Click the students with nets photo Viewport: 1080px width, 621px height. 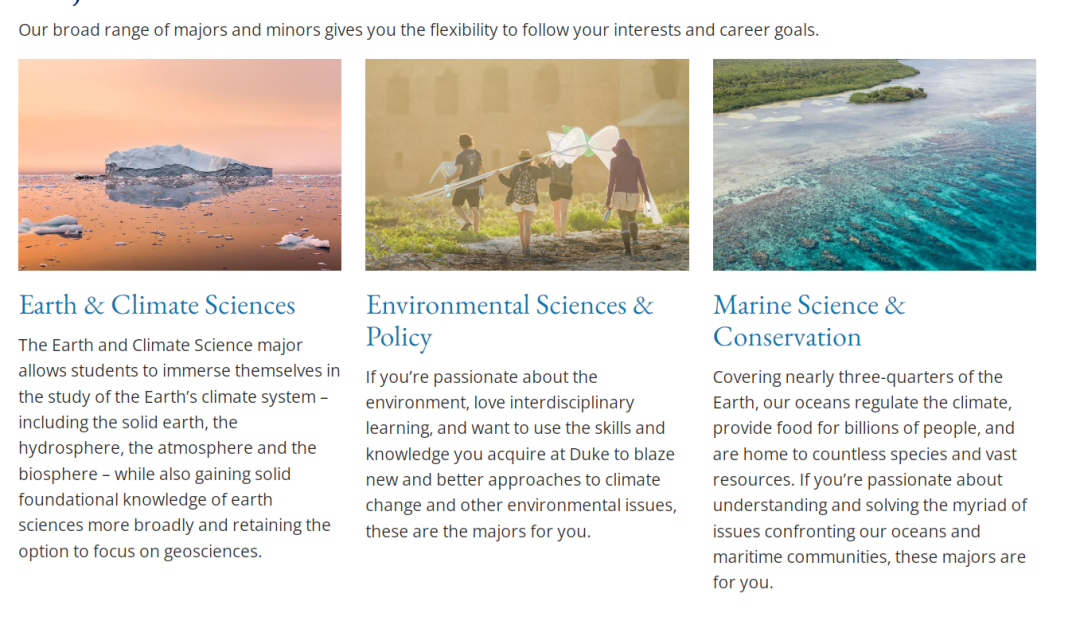click(527, 165)
